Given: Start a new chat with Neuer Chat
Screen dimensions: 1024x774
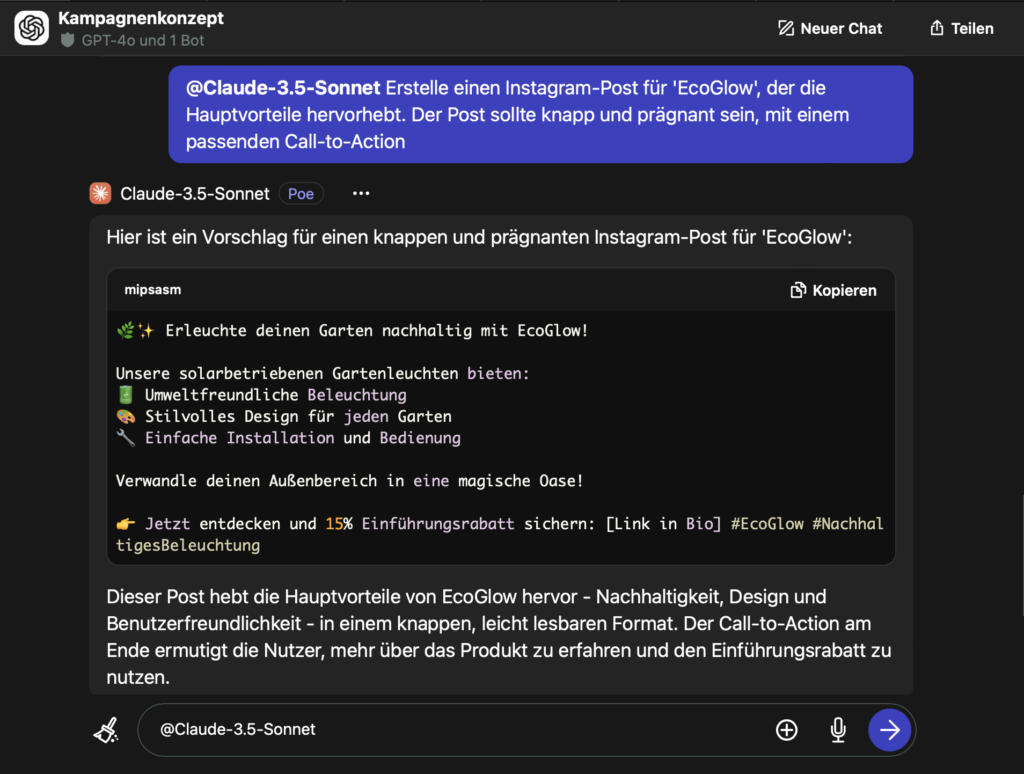Looking at the screenshot, I should point(830,28).
